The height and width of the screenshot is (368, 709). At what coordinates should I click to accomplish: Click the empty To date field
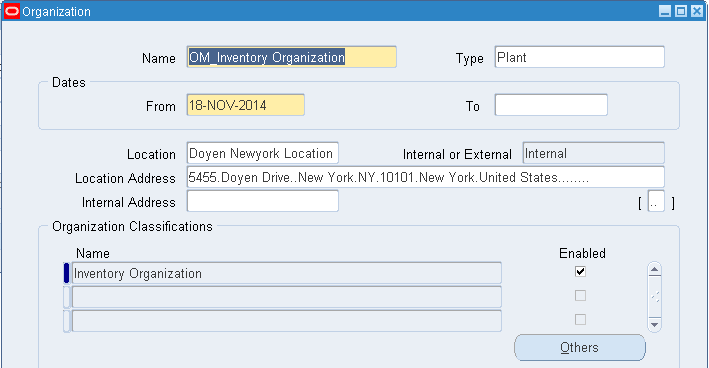pos(551,105)
